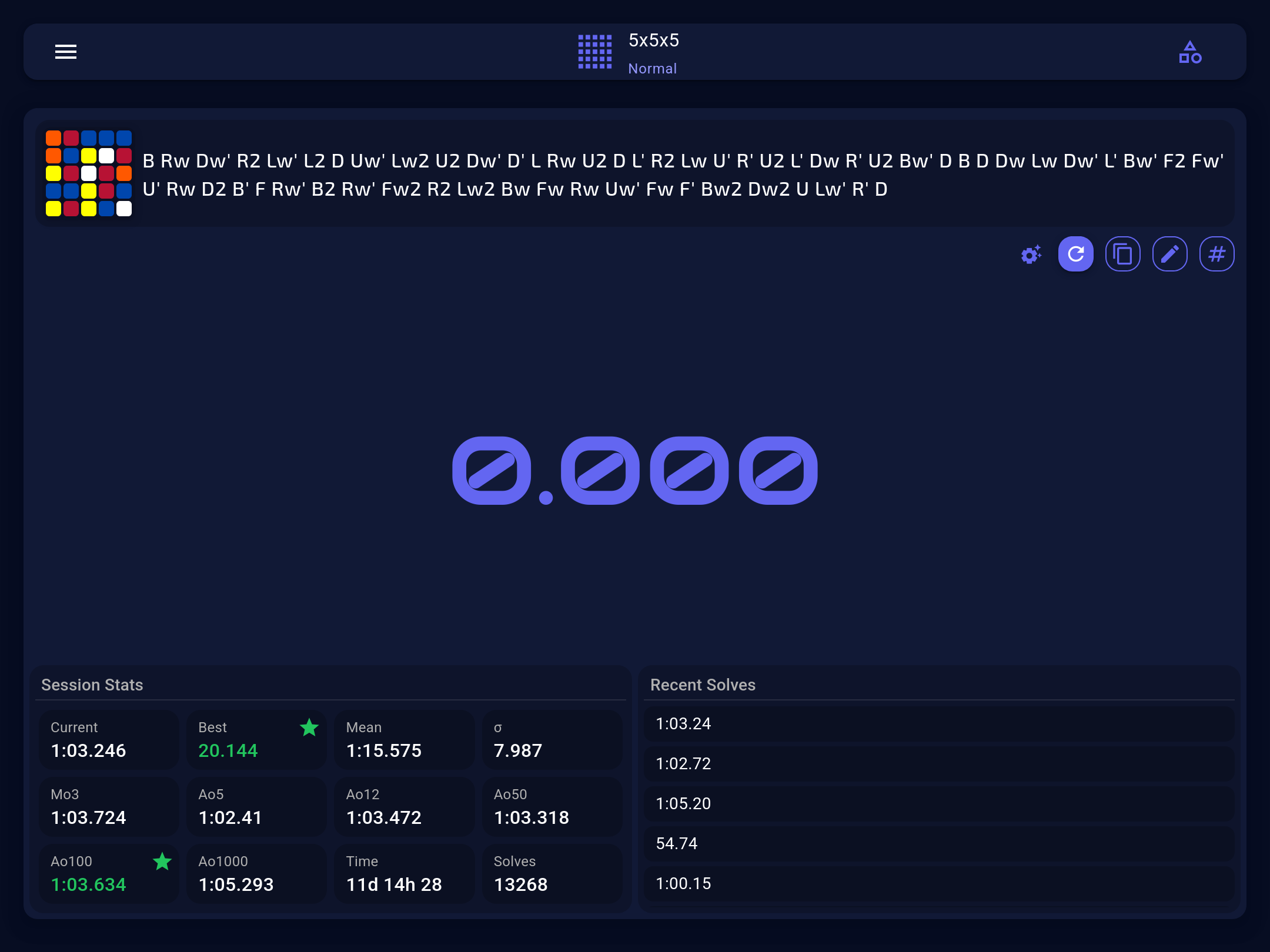Open scramble settings gear icon

1031,254
